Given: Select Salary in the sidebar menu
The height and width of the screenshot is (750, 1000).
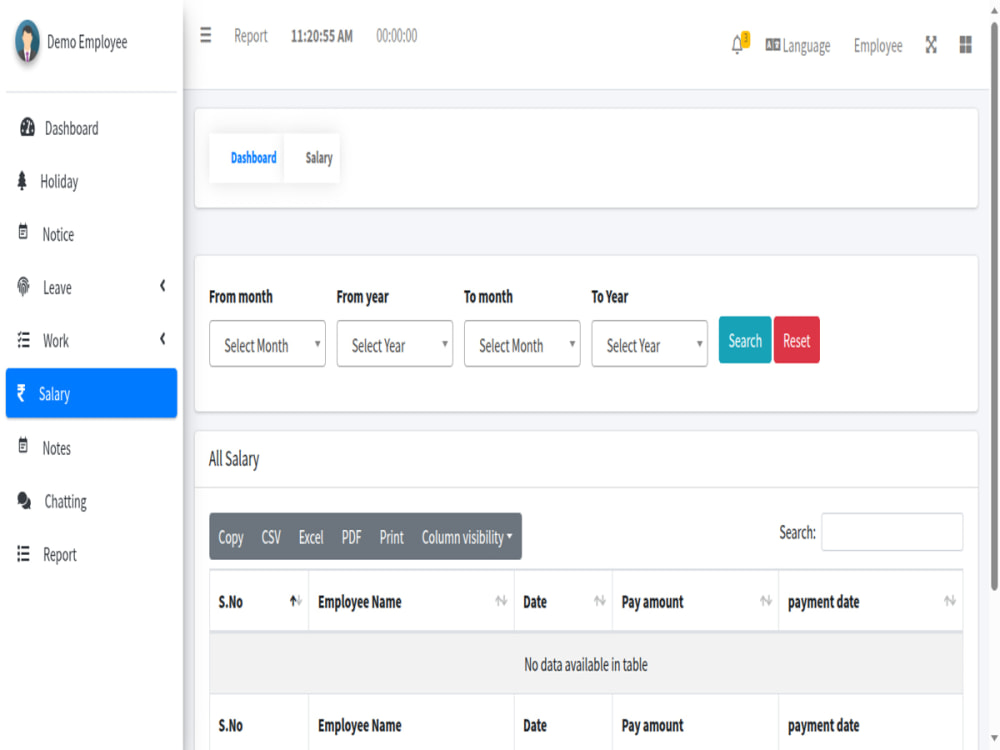Looking at the screenshot, I should [91, 393].
